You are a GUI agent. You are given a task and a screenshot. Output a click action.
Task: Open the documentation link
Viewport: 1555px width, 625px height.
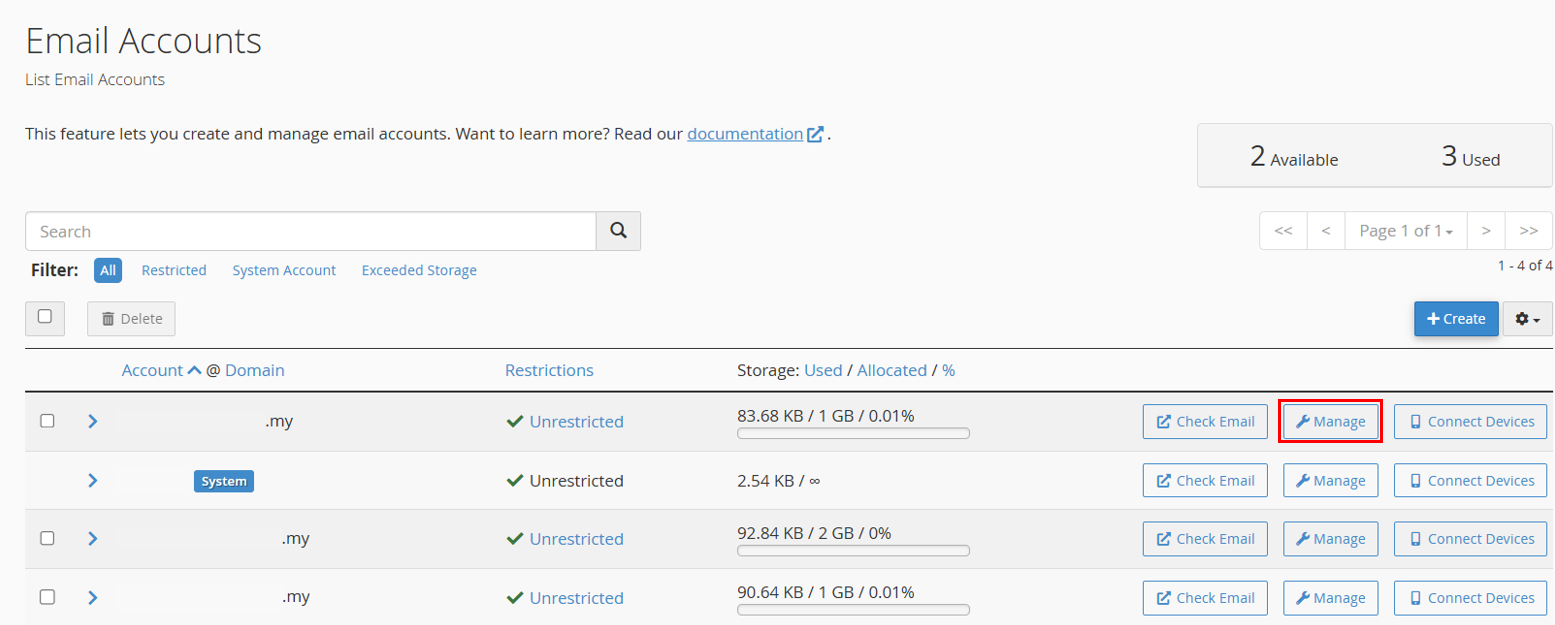click(x=745, y=134)
